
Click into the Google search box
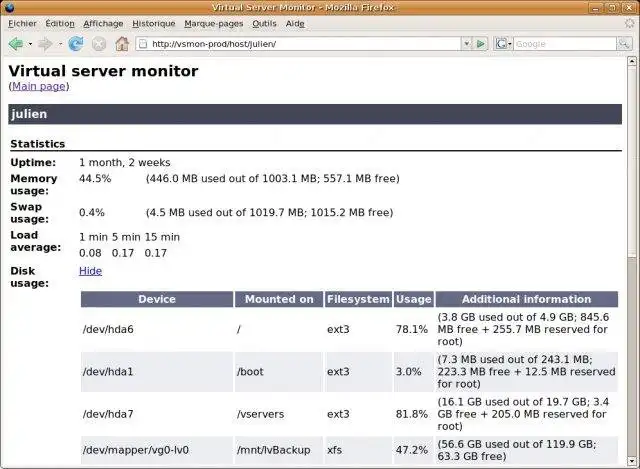tap(565, 44)
